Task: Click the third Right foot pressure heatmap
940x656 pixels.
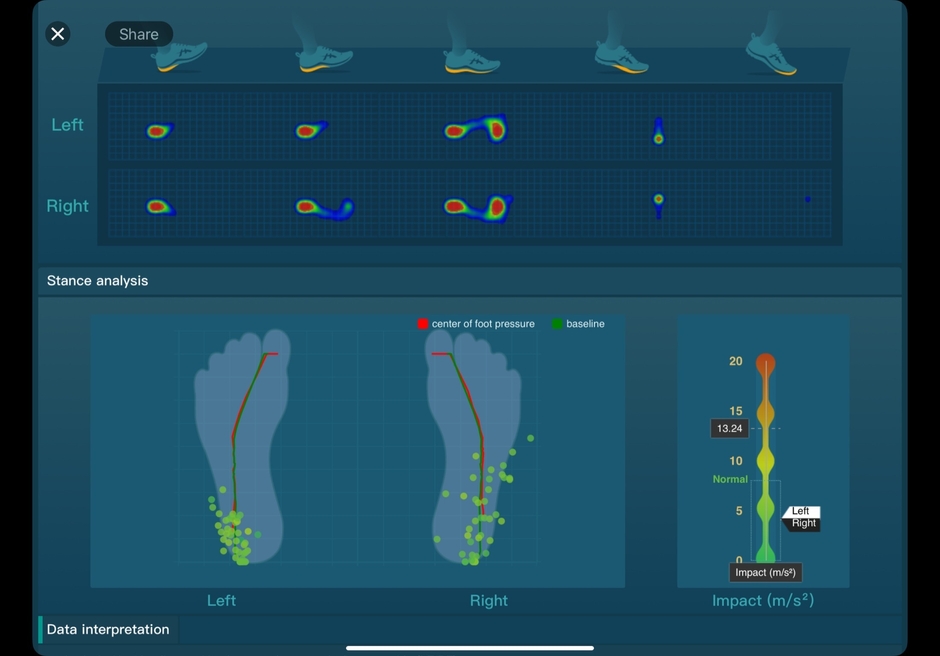Action: pyautogui.click(x=478, y=207)
